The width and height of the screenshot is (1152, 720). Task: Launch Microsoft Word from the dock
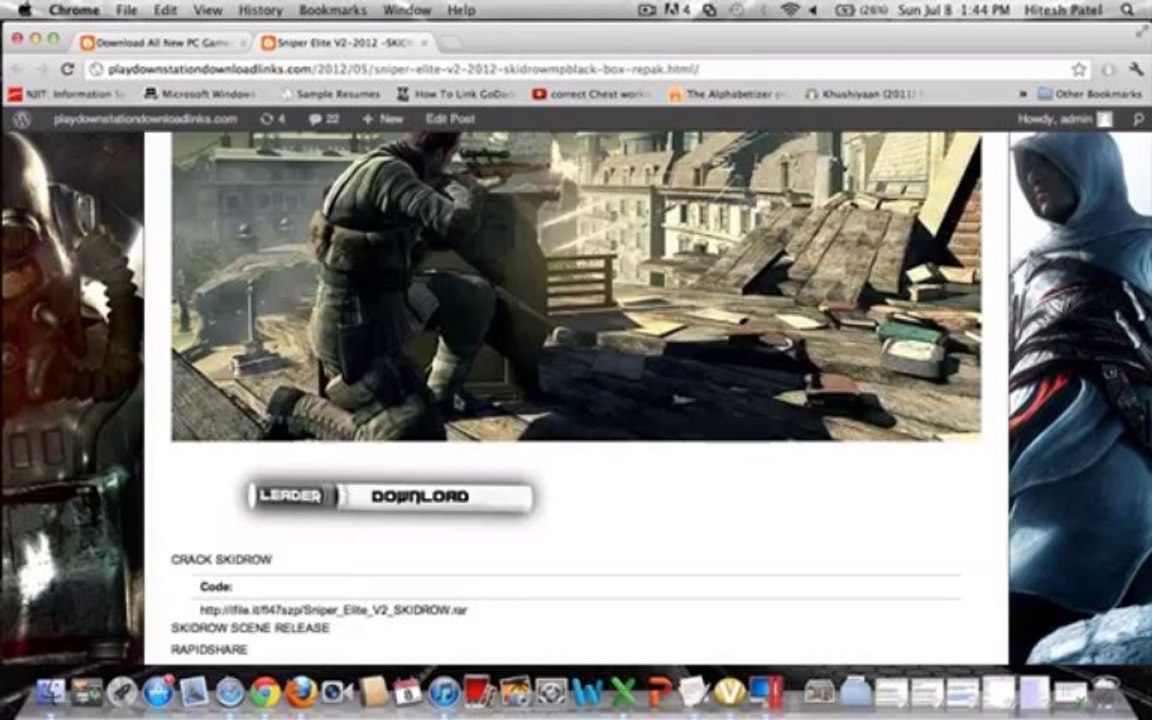tap(587, 693)
